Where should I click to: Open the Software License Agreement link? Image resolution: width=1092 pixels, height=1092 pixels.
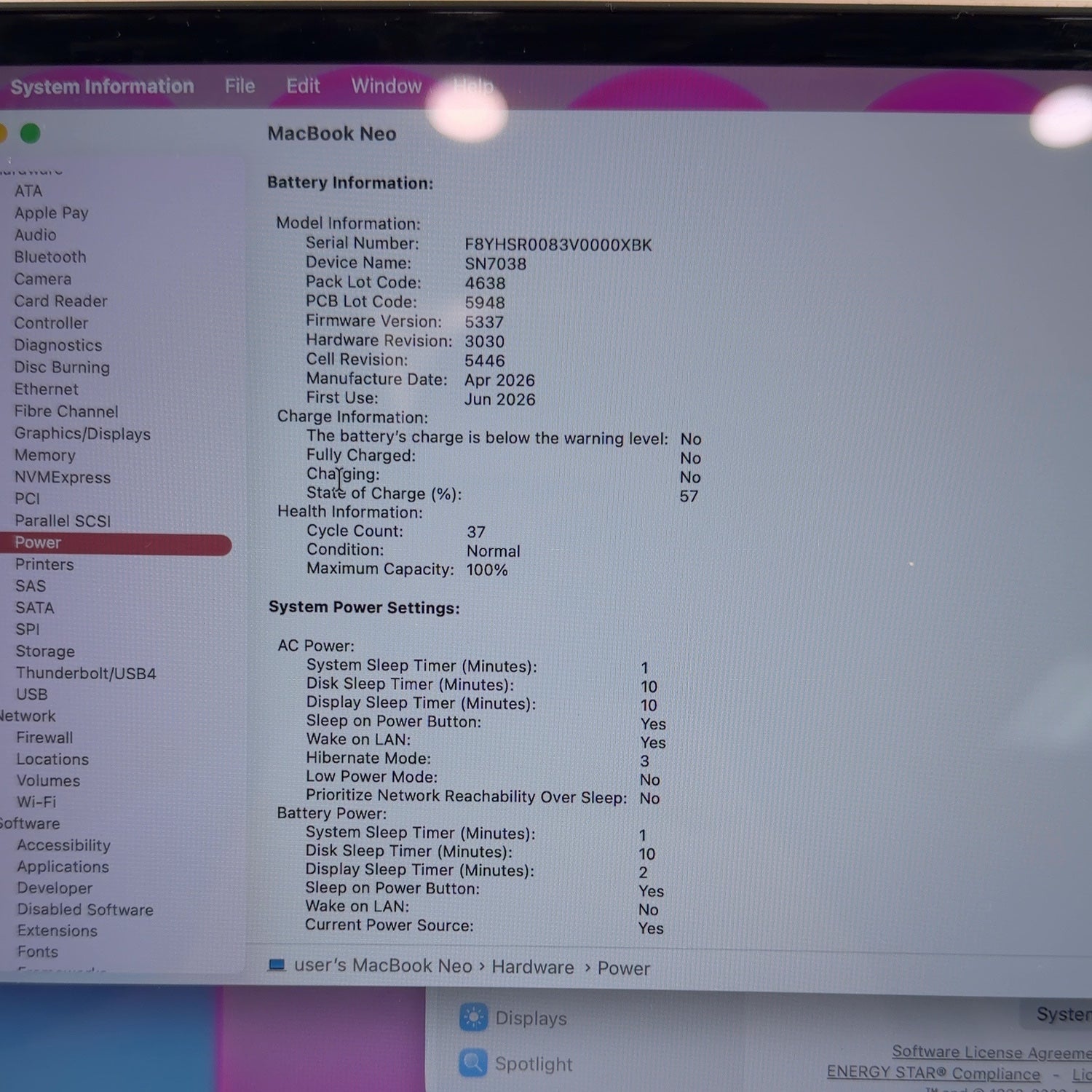(992, 1053)
